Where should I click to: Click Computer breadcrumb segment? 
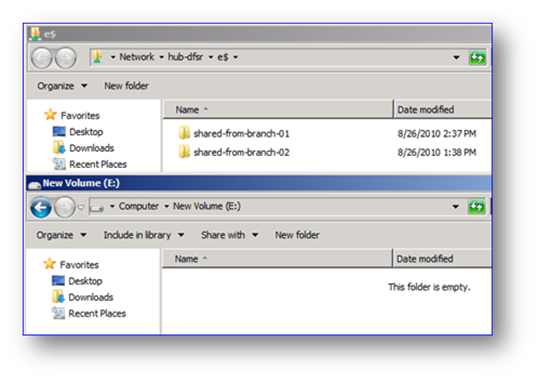point(139,206)
